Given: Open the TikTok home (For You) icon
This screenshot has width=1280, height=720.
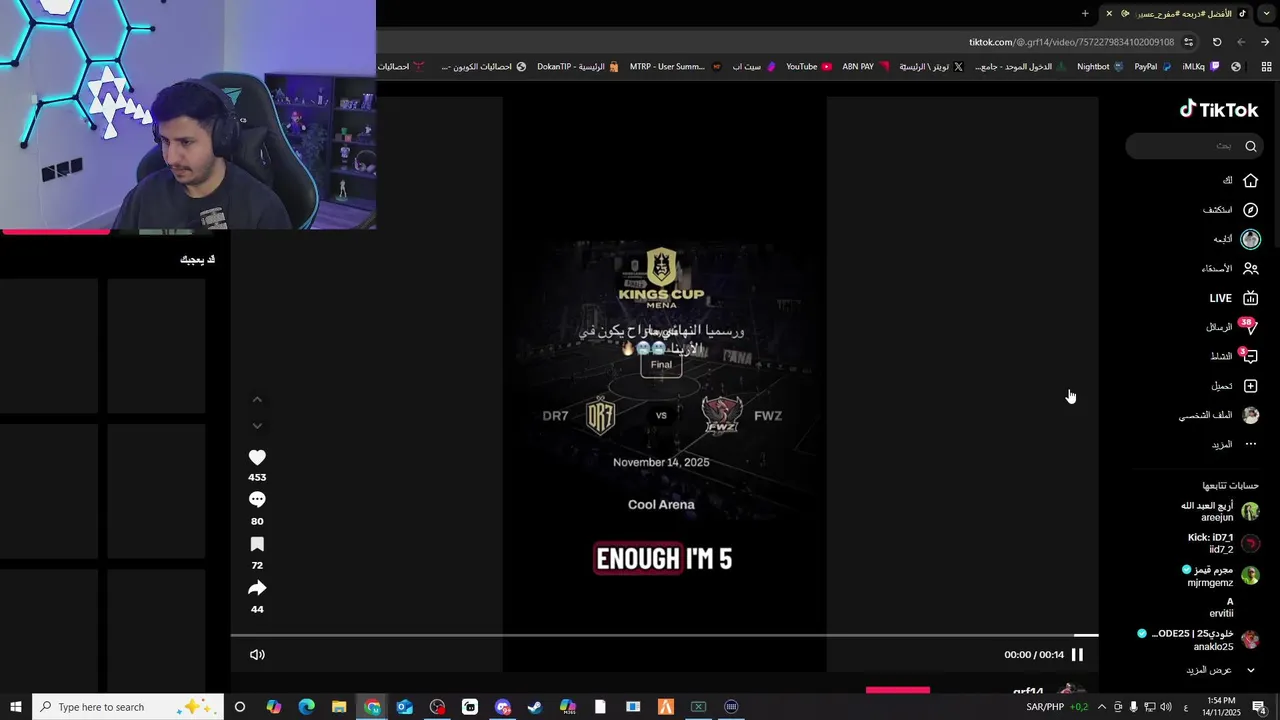Looking at the screenshot, I should tap(1250, 181).
